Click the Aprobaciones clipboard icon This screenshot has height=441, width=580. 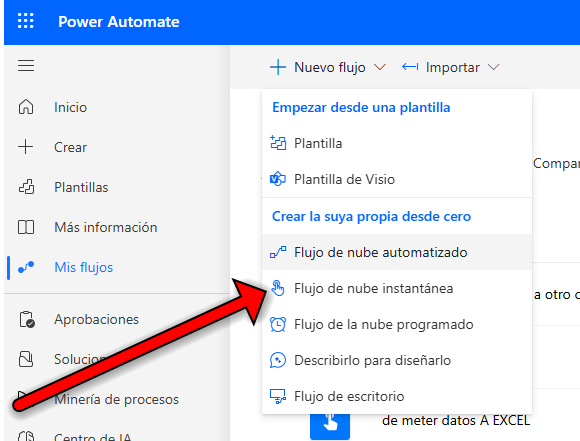(27, 319)
